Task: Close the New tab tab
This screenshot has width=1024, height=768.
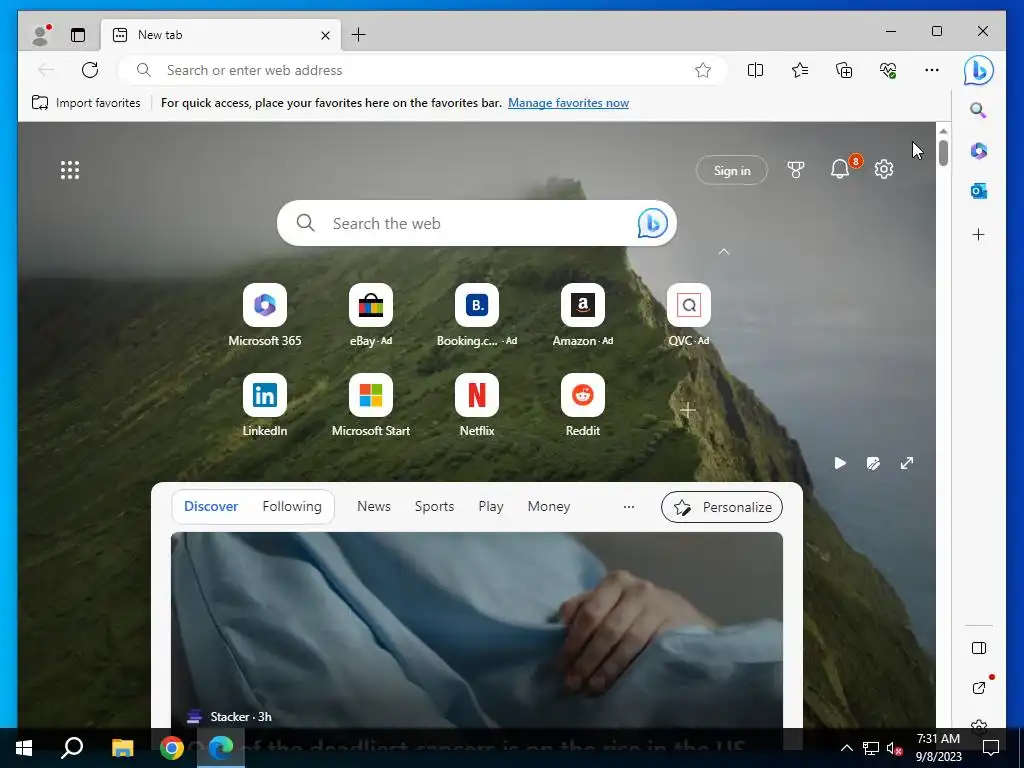Action: (x=325, y=35)
